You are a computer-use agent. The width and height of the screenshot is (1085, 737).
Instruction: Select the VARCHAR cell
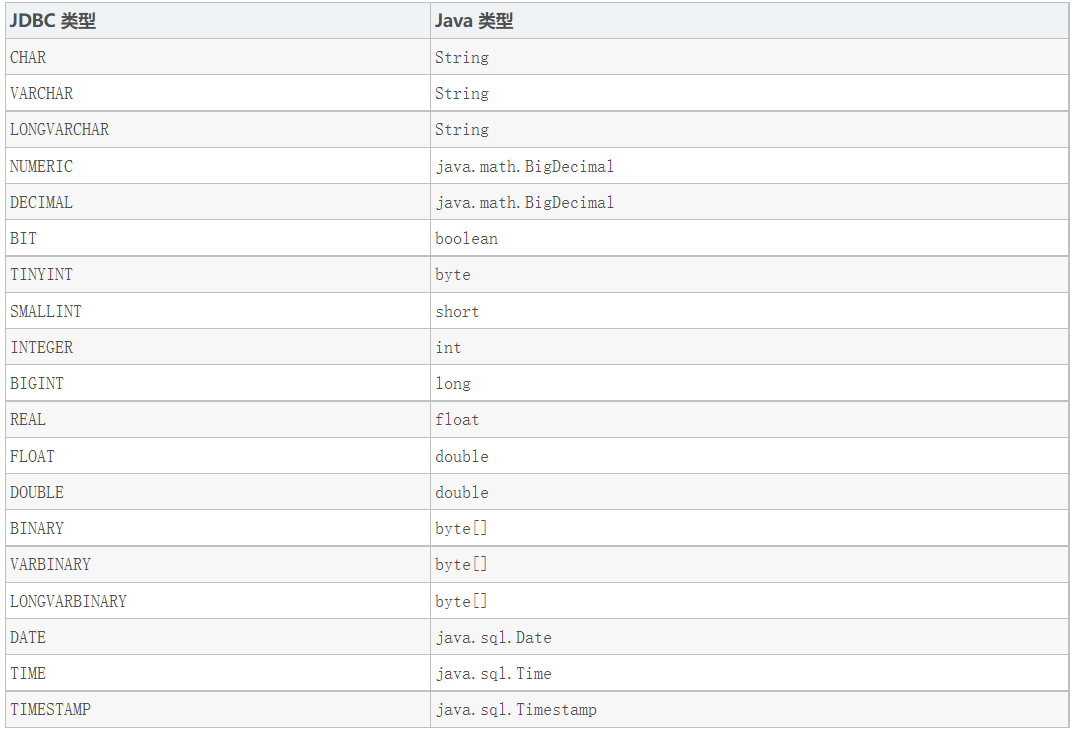pyautogui.click(x=217, y=93)
